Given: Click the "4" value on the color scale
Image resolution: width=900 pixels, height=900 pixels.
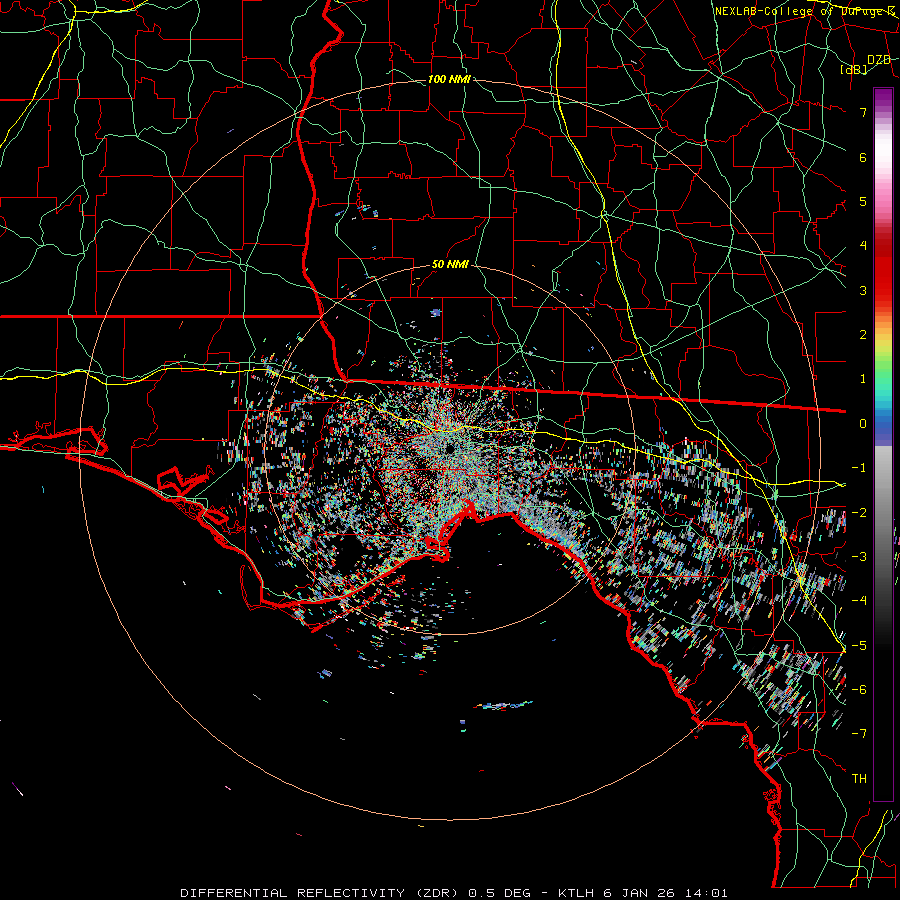Looking at the screenshot, I should (863, 246).
